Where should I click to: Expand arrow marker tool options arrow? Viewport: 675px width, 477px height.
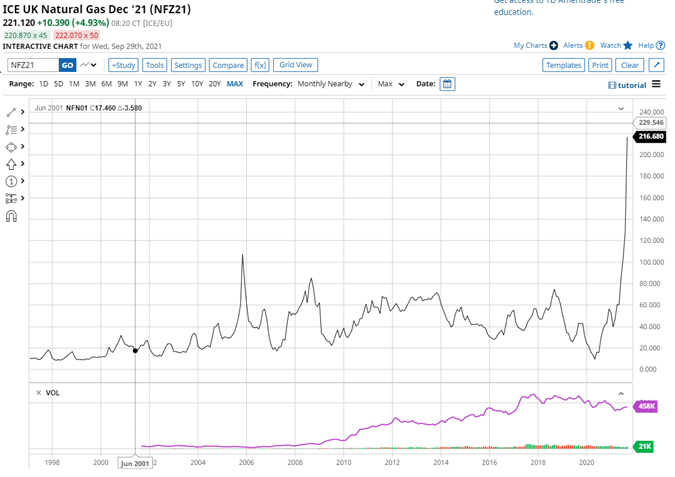23,164
